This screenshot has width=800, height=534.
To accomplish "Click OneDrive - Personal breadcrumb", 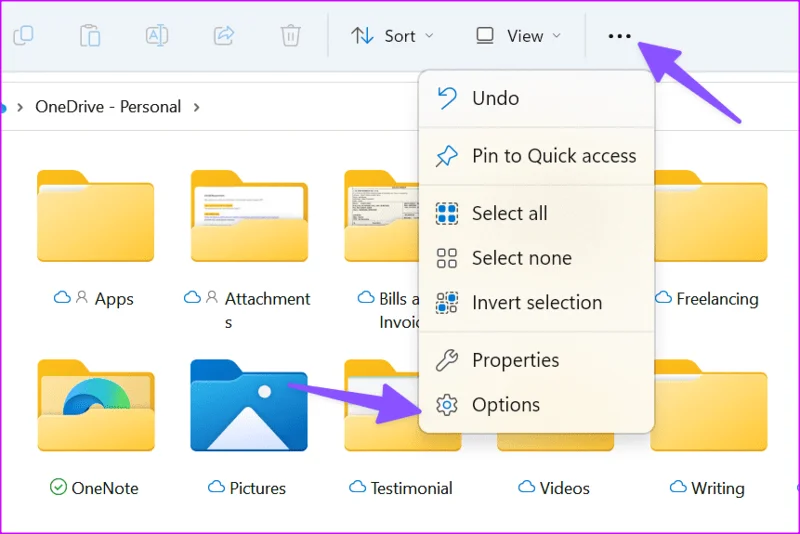I will pyautogui.click(x=108, y=107).
